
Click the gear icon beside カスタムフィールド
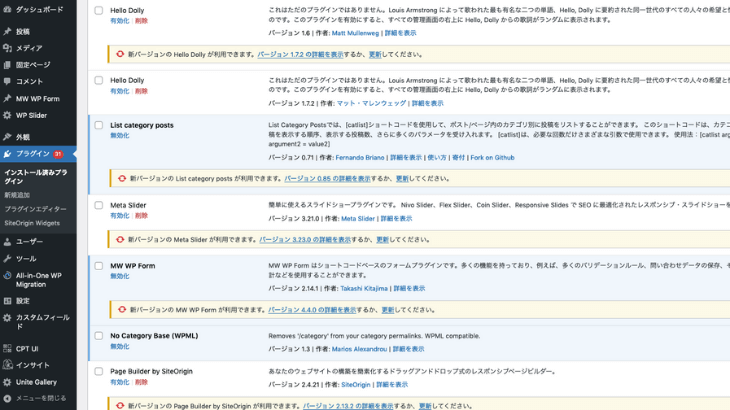[7, 318]
